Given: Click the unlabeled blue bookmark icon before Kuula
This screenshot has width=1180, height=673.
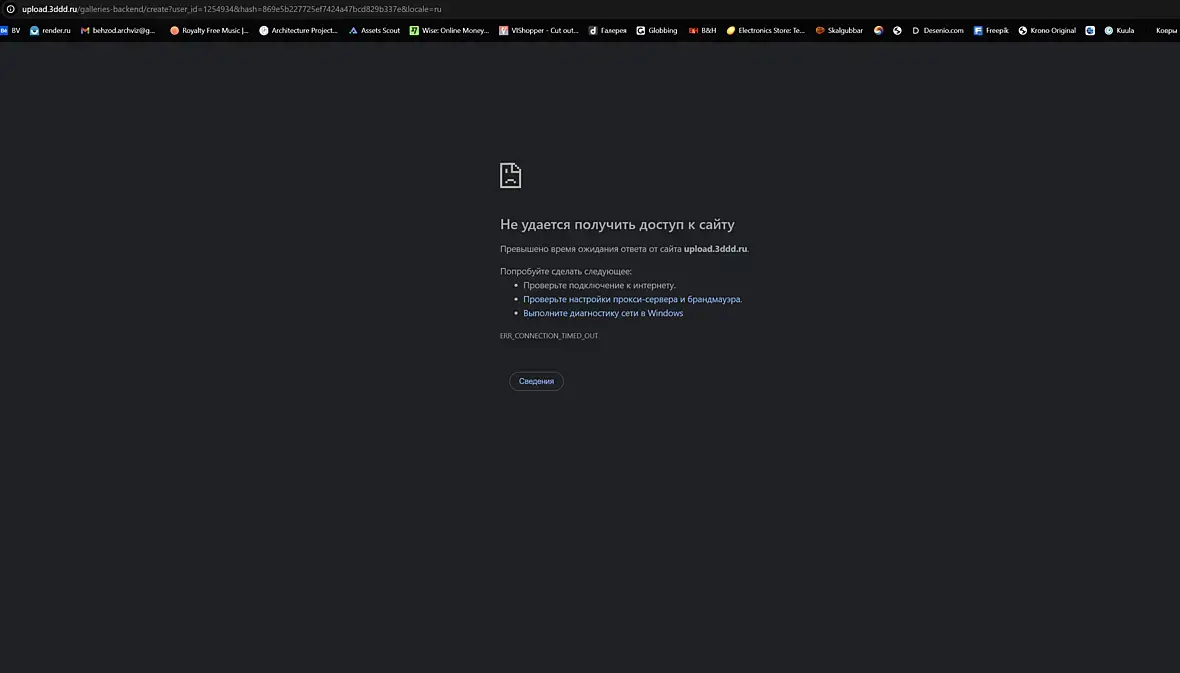Looking at the screenshot, I should [1090, 31].
